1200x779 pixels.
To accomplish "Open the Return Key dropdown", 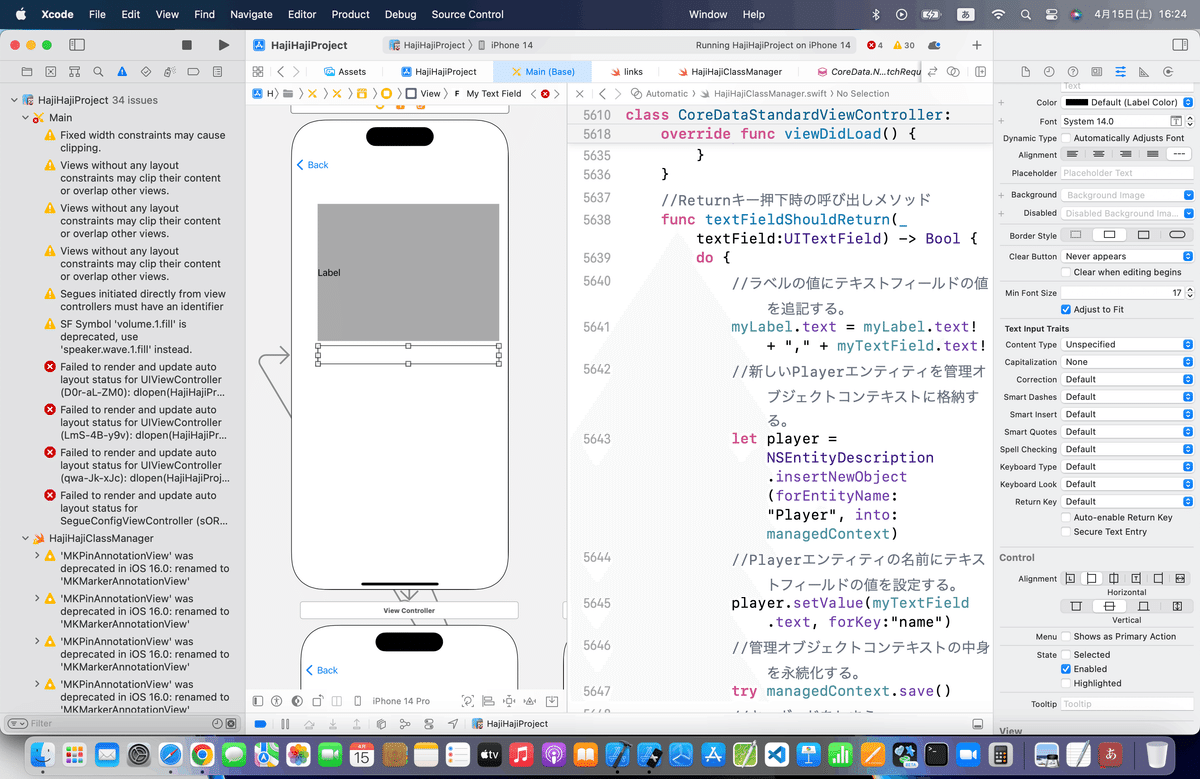I will point(1128,502).
